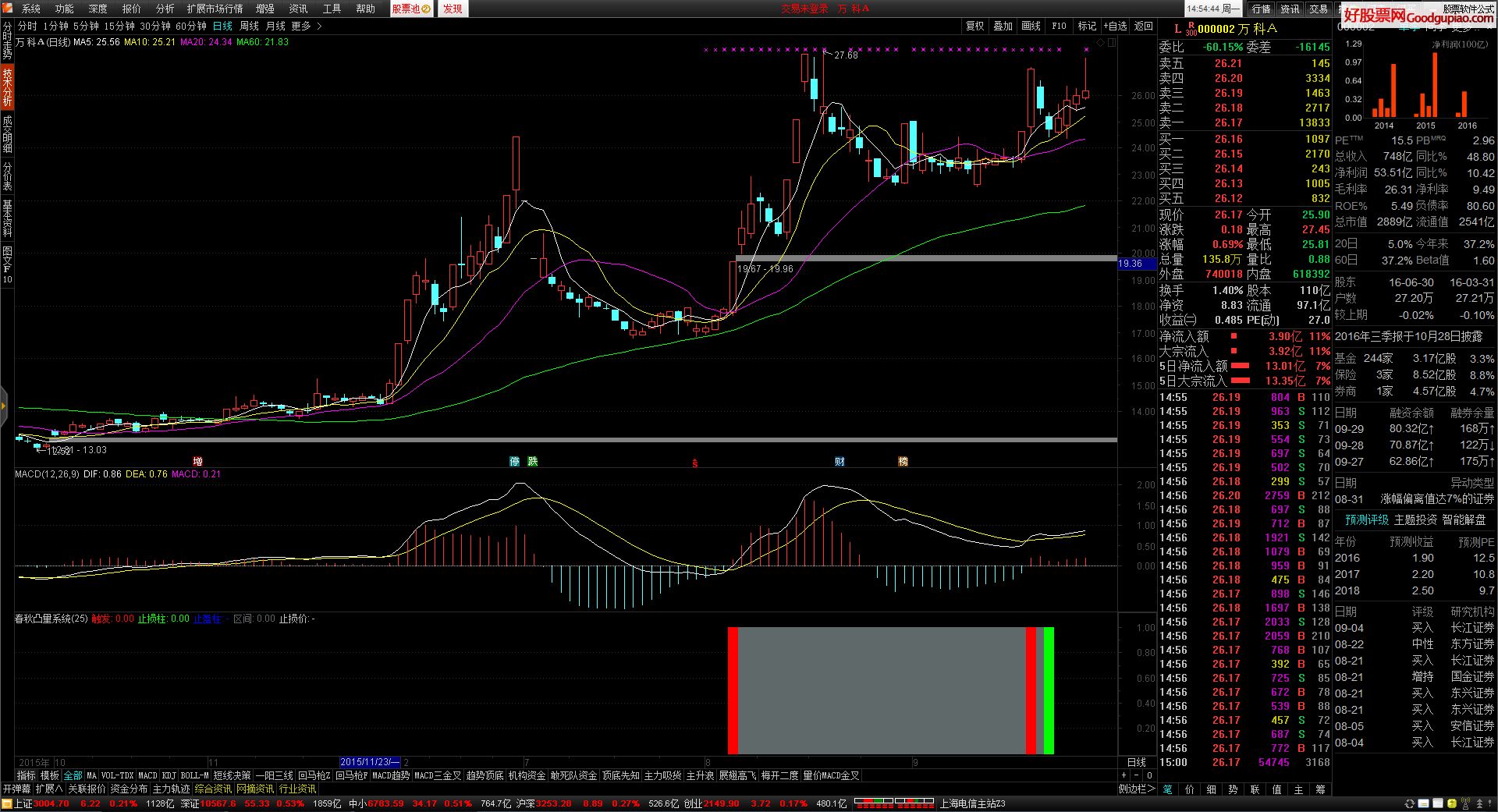
Task: Open the message note icon in the status bar
Action: tap(1423, 803)
